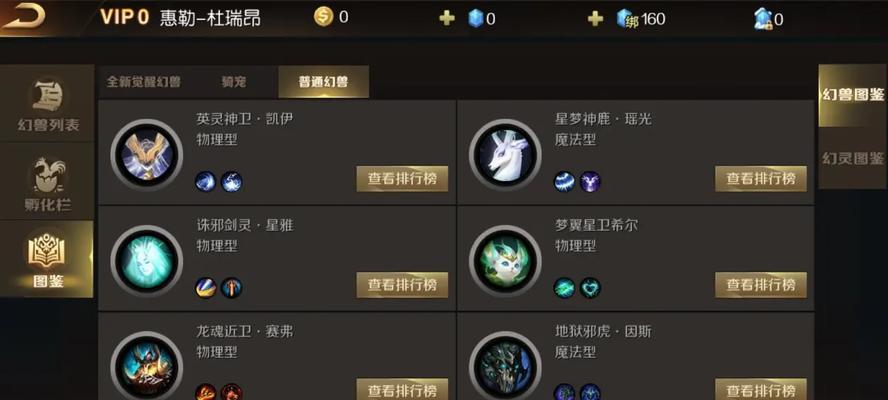Open 幻灵图鉴 side tab
Image resolution: width=888 pixels, height=400 pixels.
852,158
